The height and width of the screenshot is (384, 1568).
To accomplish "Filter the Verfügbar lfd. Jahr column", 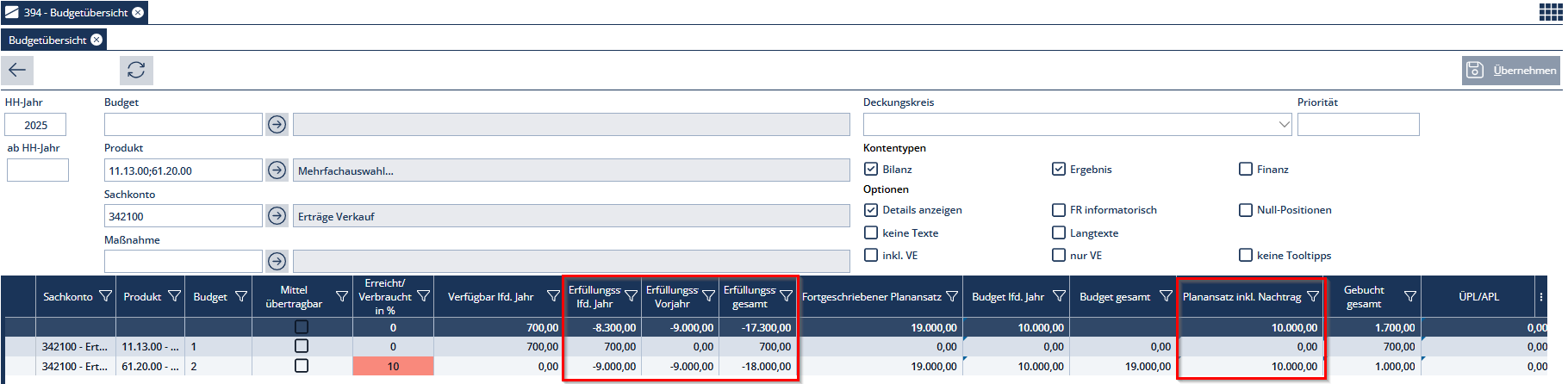I will click(553, 296).
